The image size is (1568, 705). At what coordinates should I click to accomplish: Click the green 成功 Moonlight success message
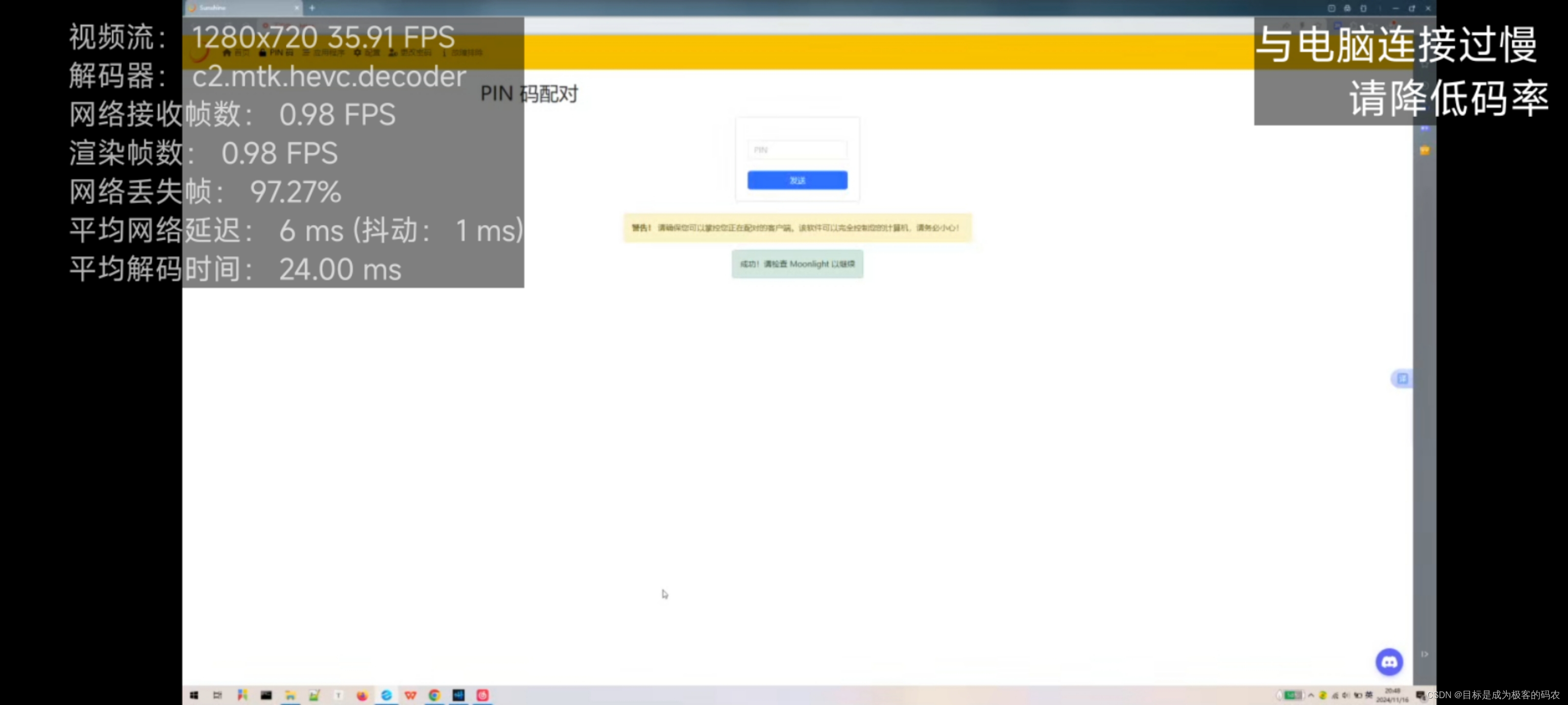[x=797, y=264]
